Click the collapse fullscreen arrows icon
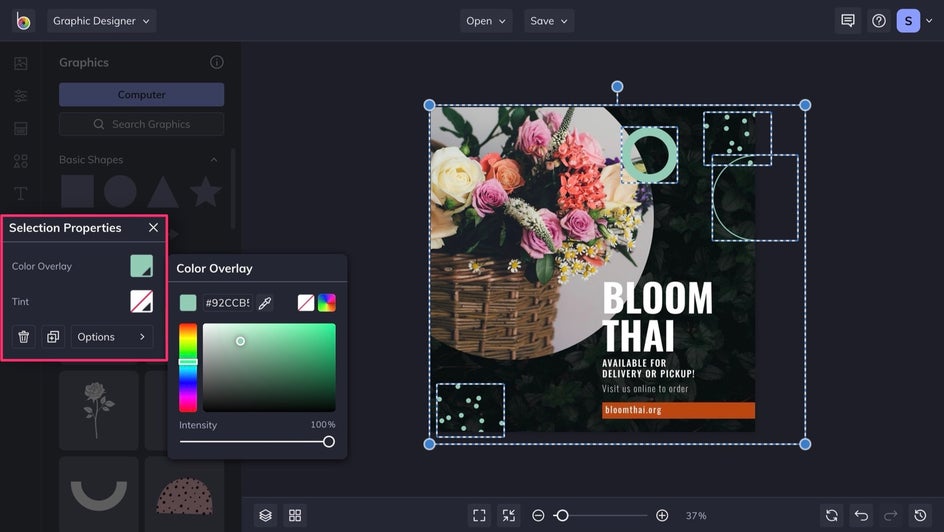The width and height of the screenshot is (944, 532). coord(509,515)
